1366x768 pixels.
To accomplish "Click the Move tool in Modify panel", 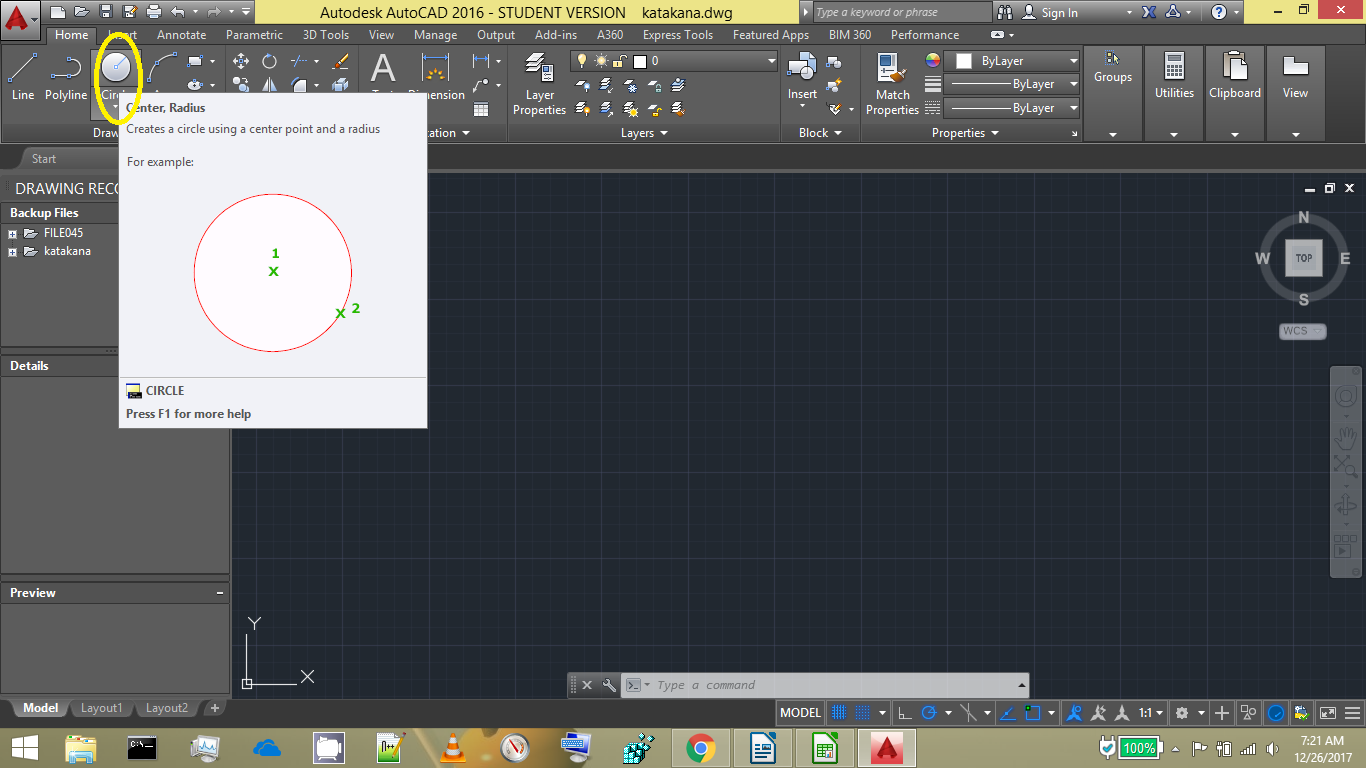I will [x=241, y=61].
